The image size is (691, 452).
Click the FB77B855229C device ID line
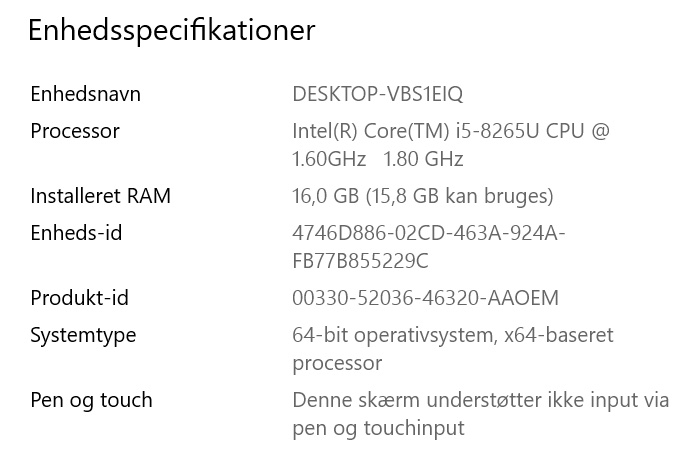pos(360,261)
